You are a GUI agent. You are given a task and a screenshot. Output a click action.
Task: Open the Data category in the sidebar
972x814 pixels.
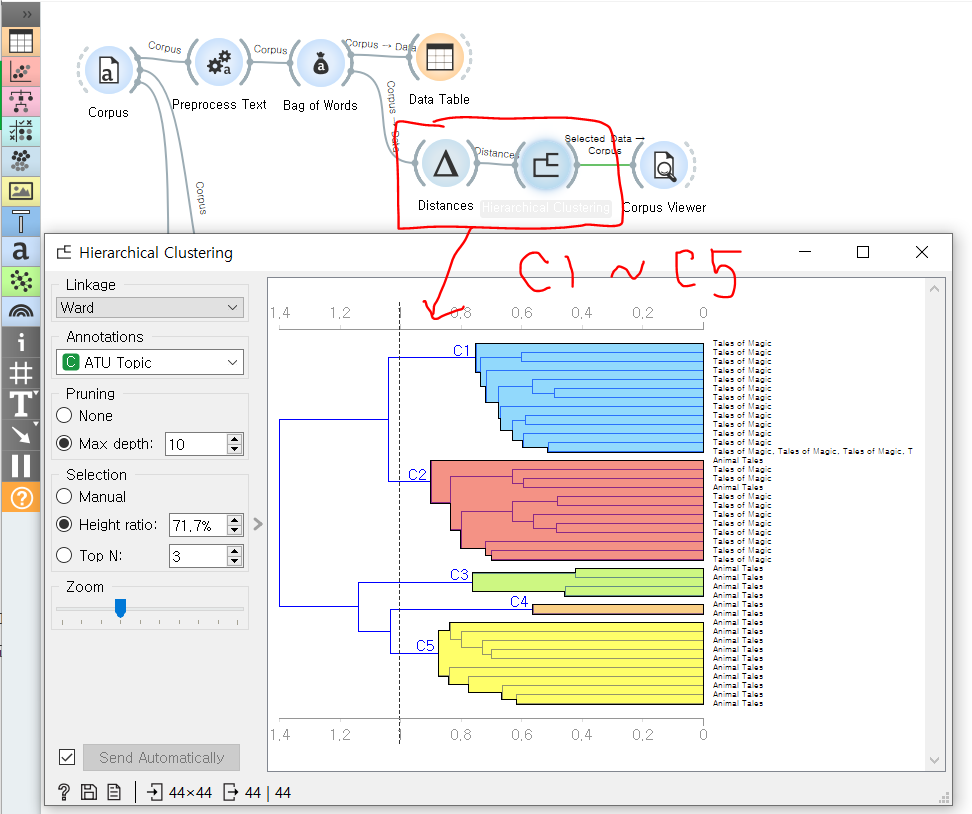[x=20, y=42]
